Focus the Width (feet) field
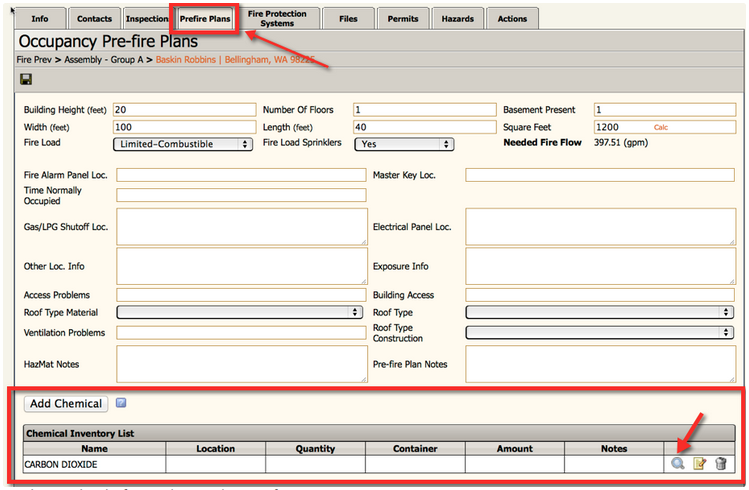This screenshot has height=490, width=749. click(184, 127)
